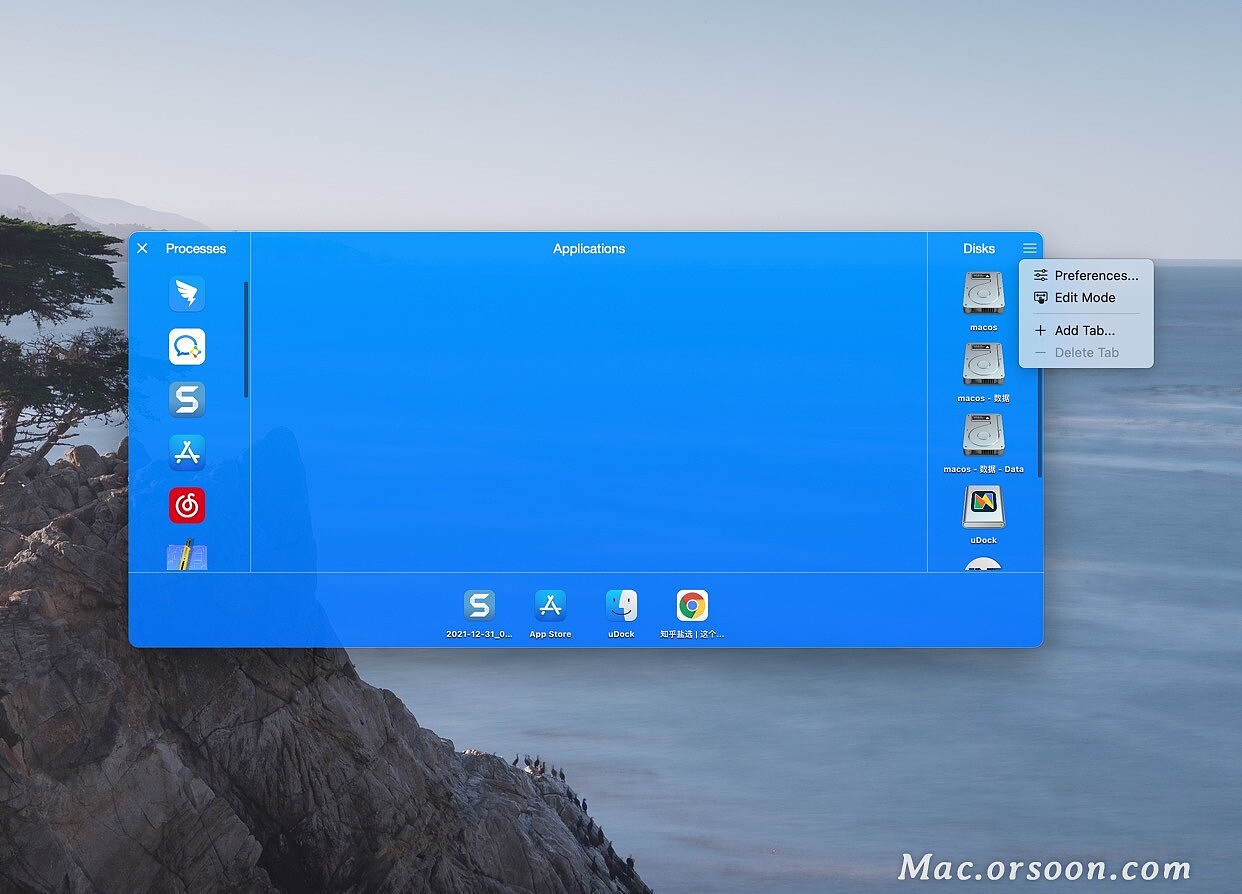
Task: Choose Preferences... from the menu
Action: point(1097,275)
